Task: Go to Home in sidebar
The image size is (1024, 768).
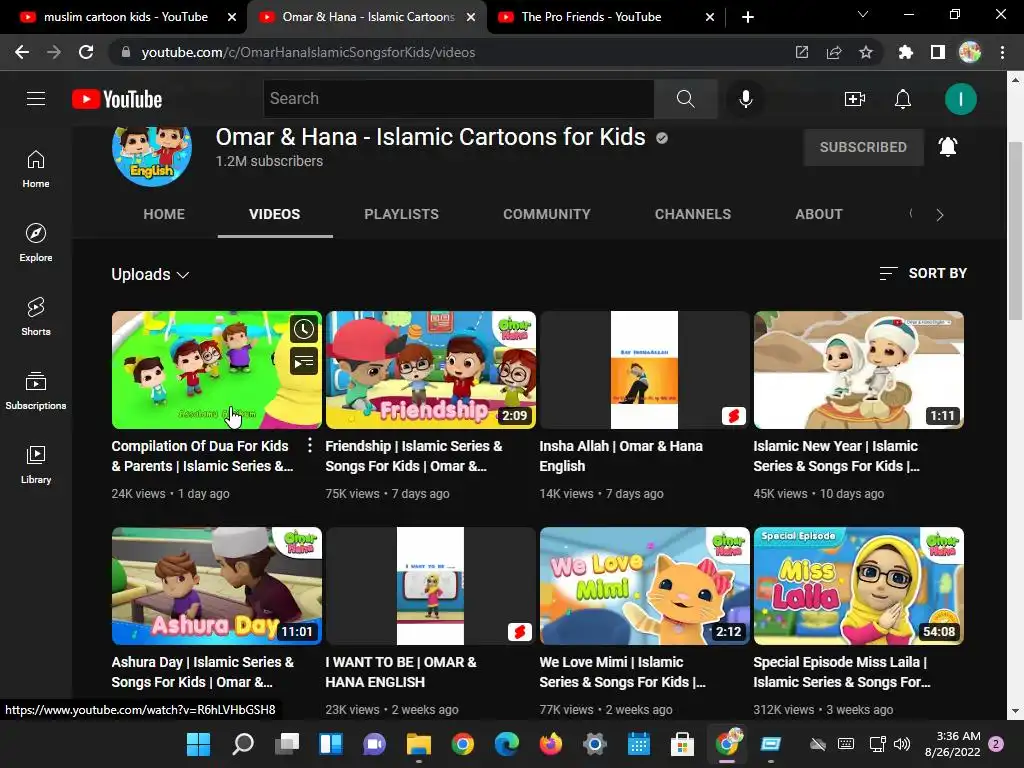Action: [x=36, y=168]
